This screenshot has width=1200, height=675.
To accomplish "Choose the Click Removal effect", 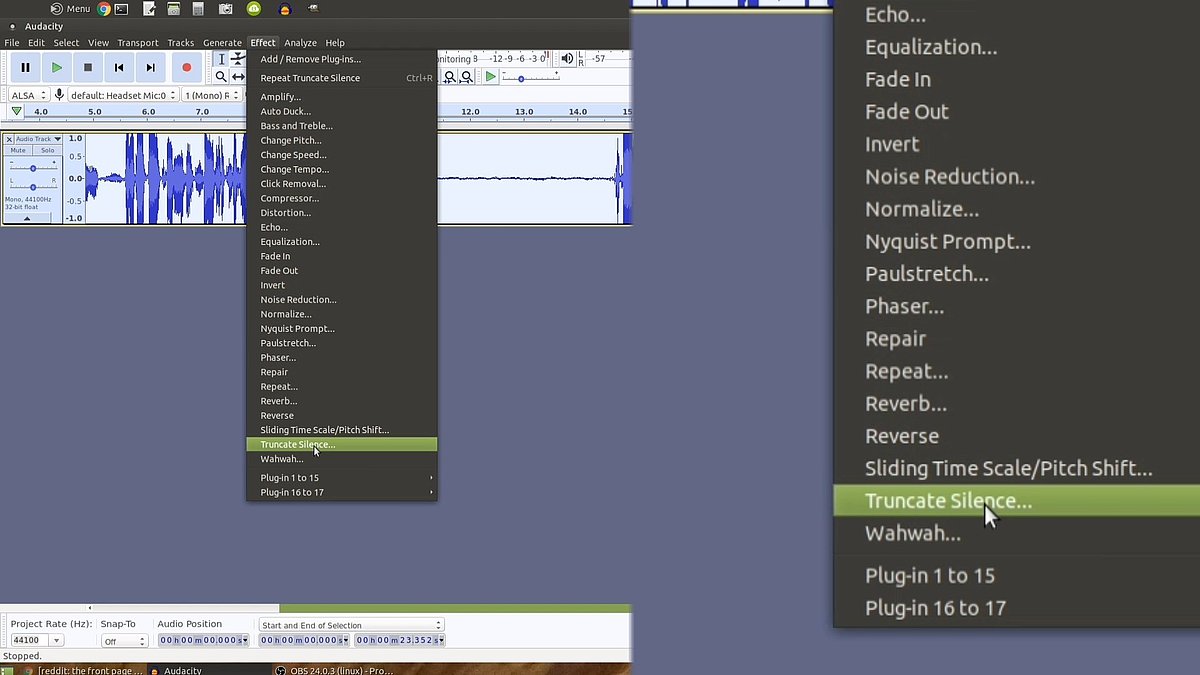I will 342,184.
